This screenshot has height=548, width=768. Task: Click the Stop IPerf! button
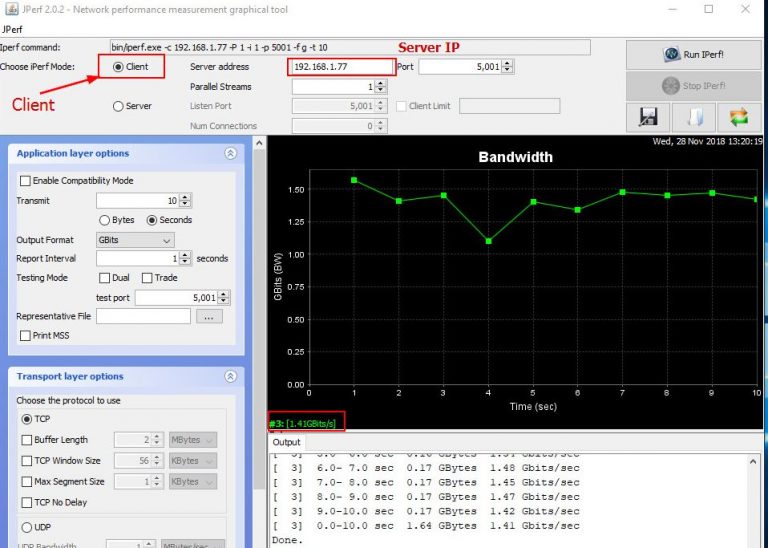tap(694, 86)
